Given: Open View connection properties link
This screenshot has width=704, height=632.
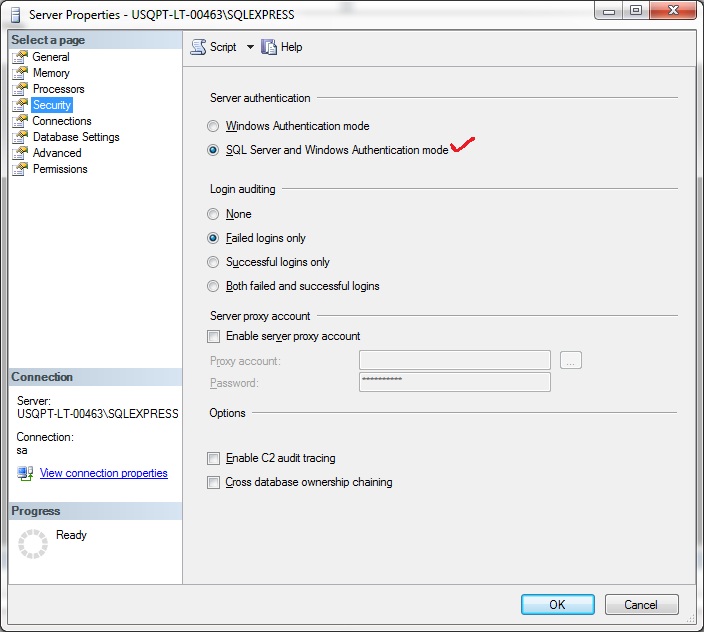Looking at the screenshot, I should pos(104,473).
